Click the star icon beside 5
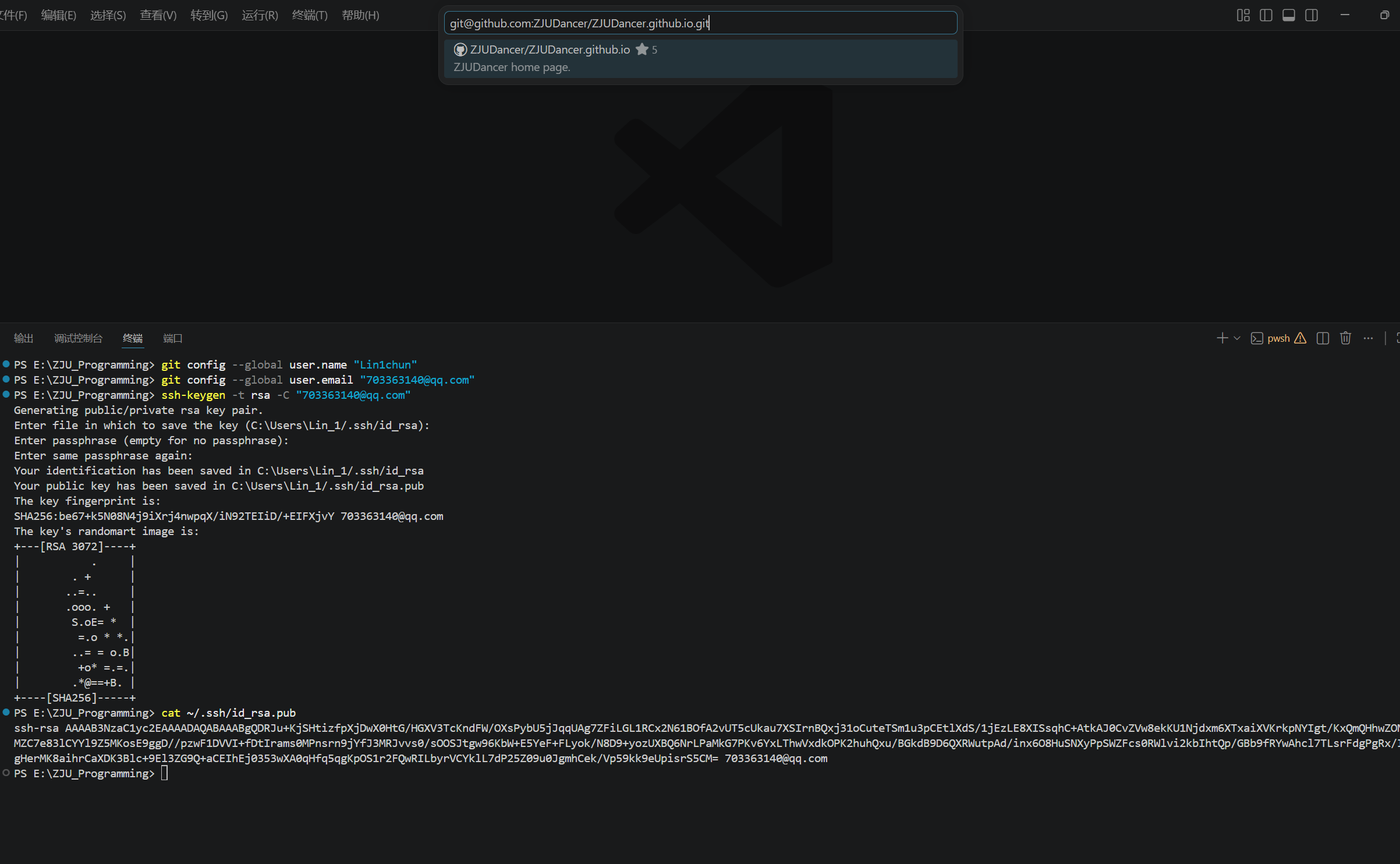 (x=641, y=49)
